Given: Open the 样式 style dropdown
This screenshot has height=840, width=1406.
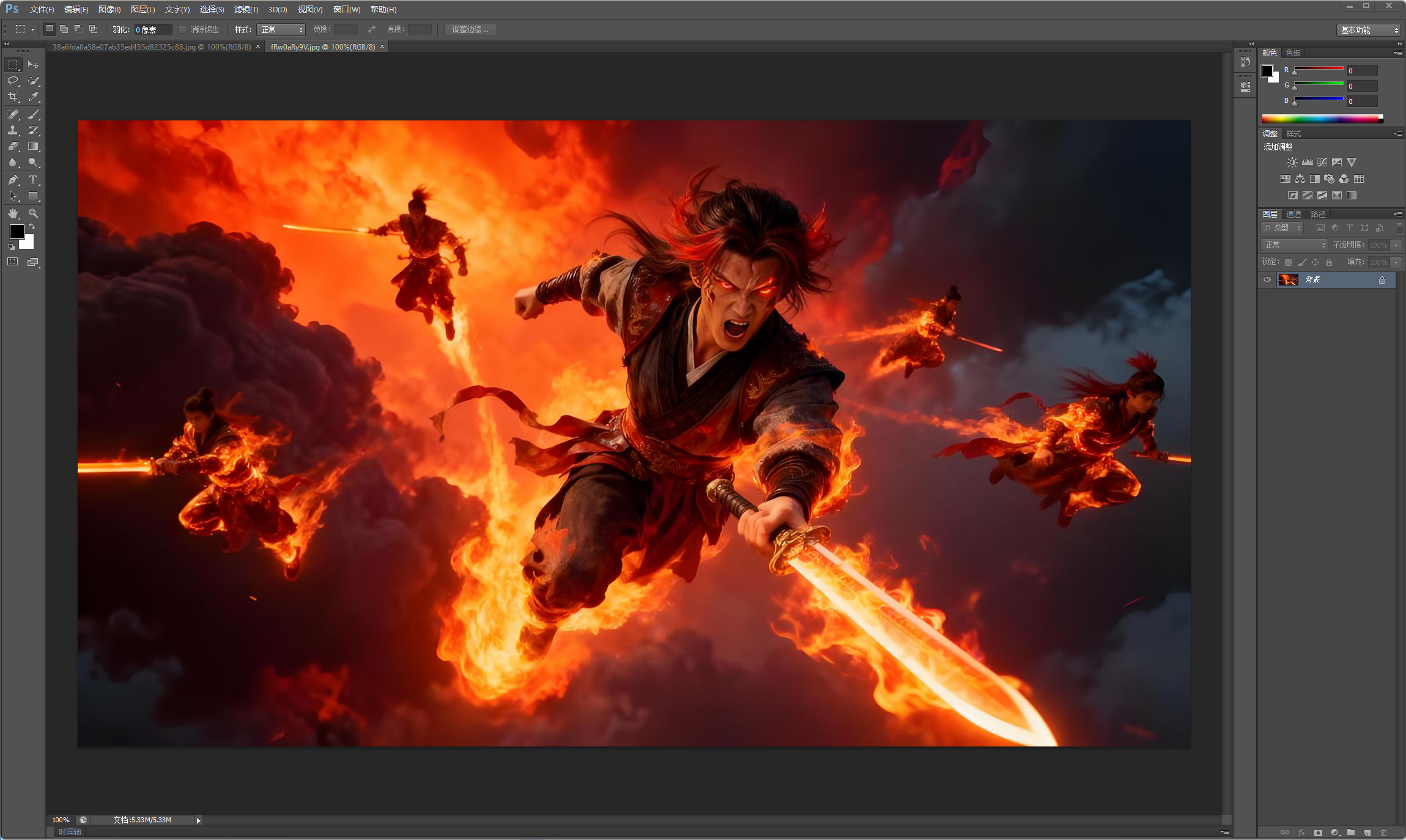Looking at the screenshot, I should click(x=281, y=29).
